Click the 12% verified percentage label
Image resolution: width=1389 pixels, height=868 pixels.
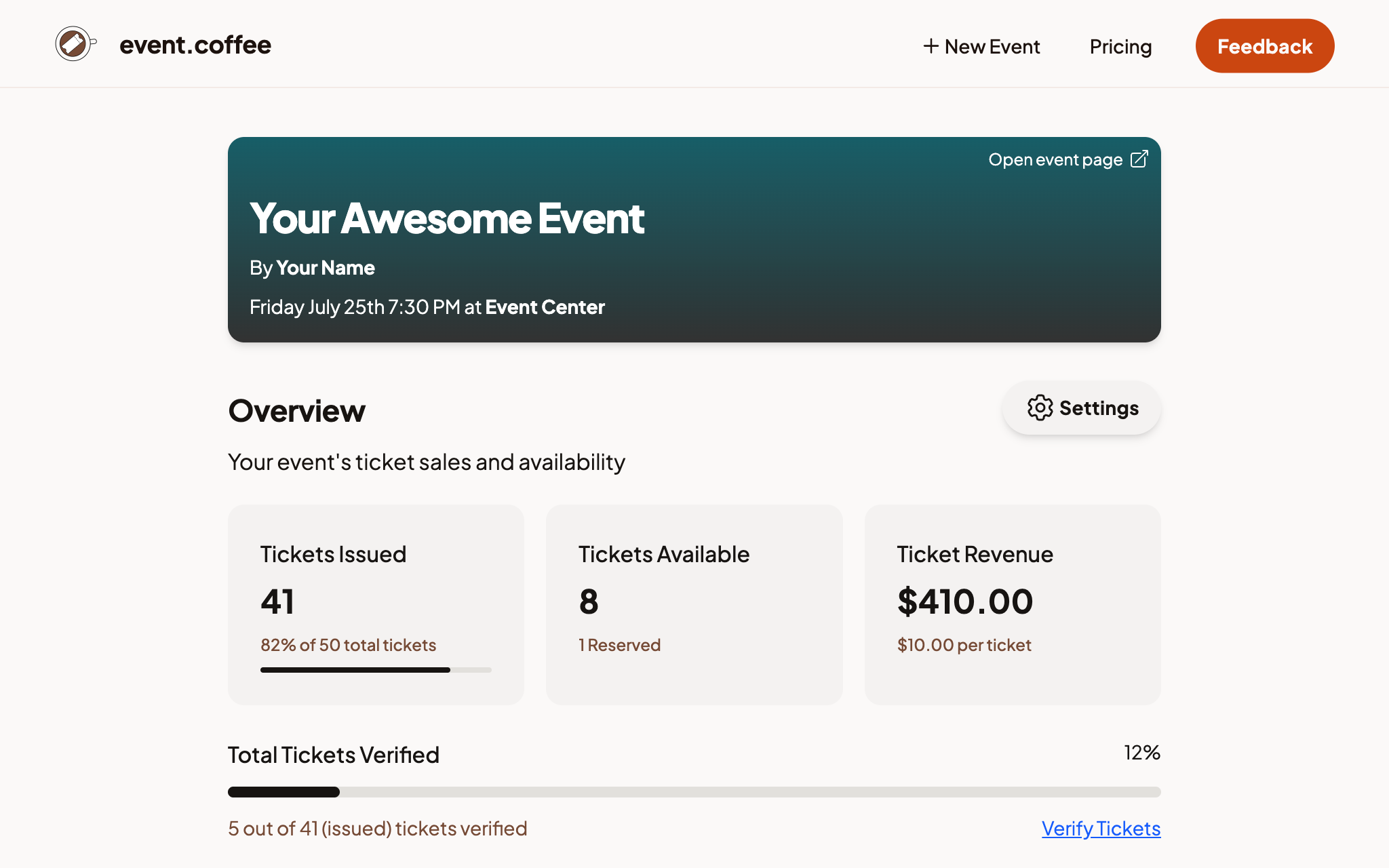[1141, 752]
